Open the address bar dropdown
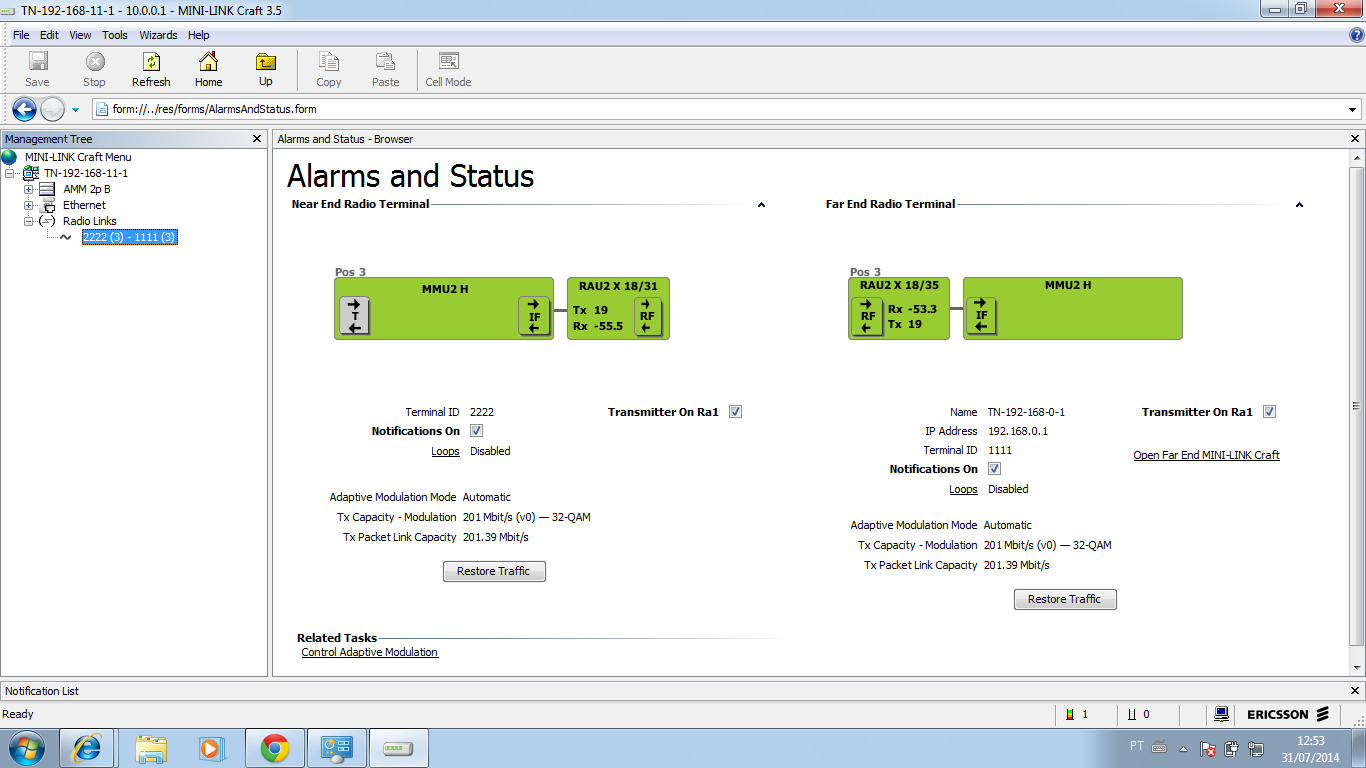This screenshot has width=1366, height=768. click(x=1353, y=109)
